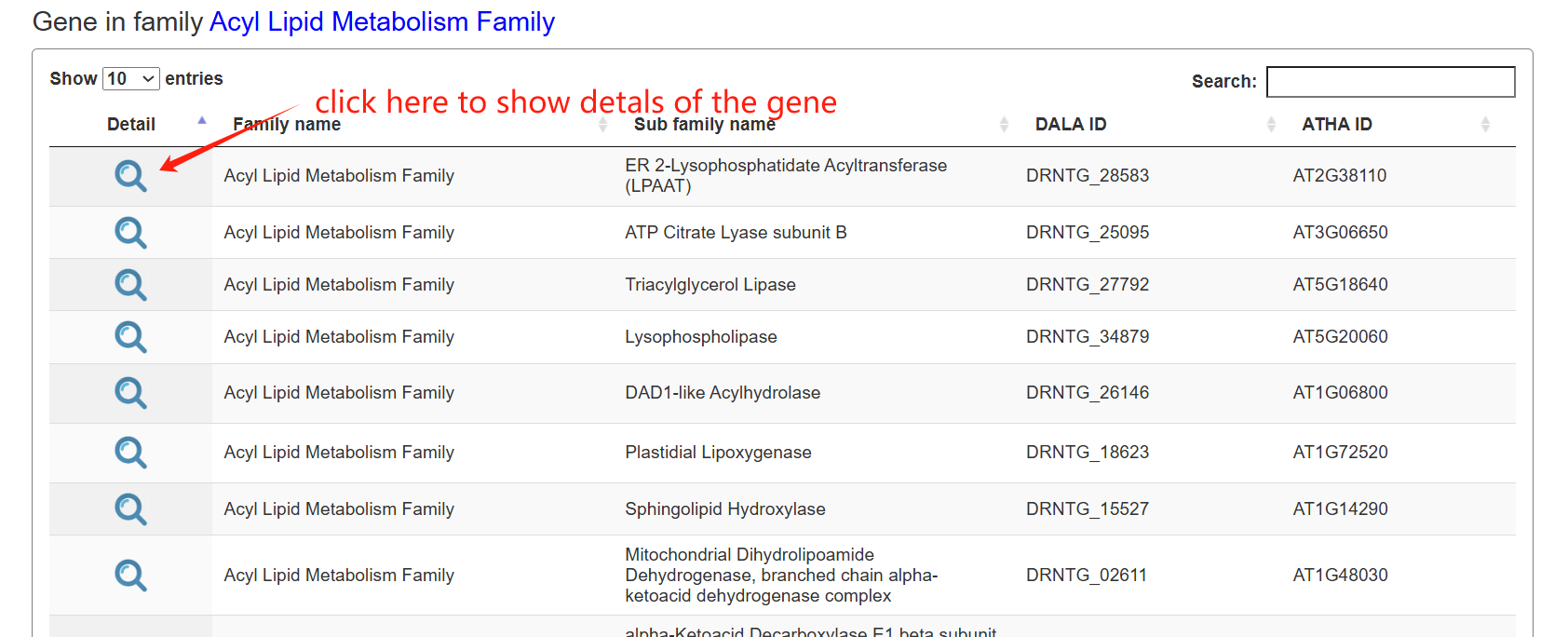
Task: Sort table by ATHA ID header
Action: [x=1337, y=124]
